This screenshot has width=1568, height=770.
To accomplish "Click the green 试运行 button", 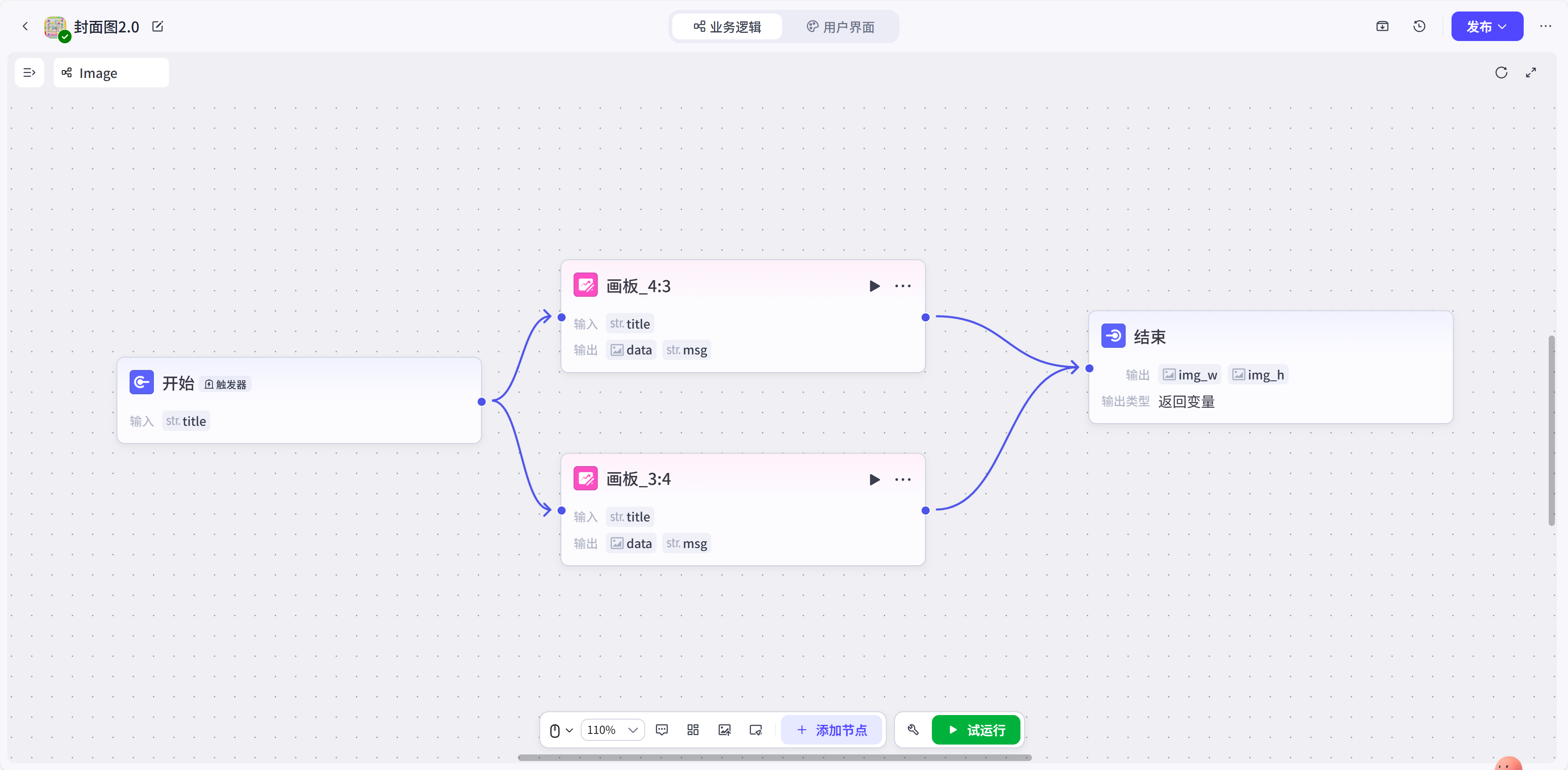I will 976,730.
